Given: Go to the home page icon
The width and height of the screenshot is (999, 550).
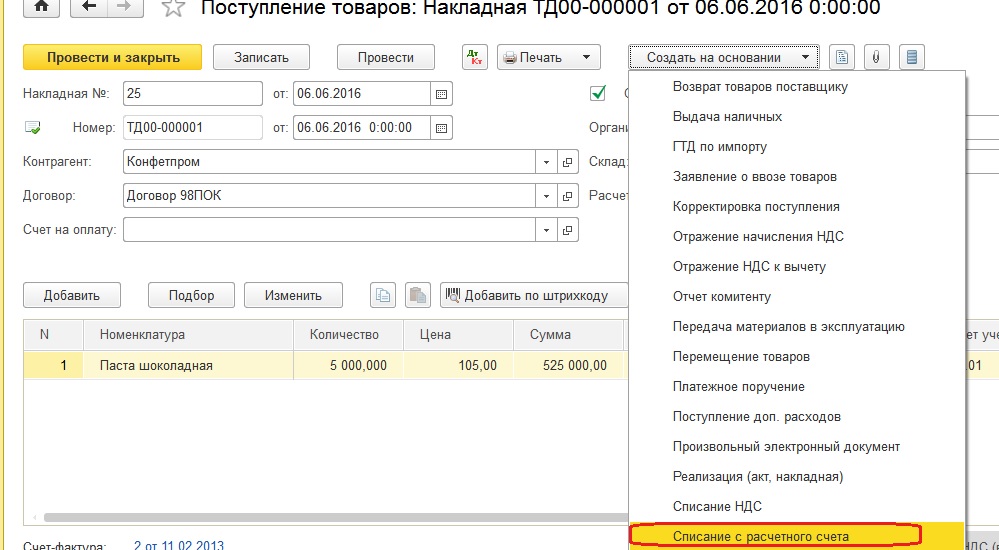Looking at the screenshot, I should [x=41, y=6].
